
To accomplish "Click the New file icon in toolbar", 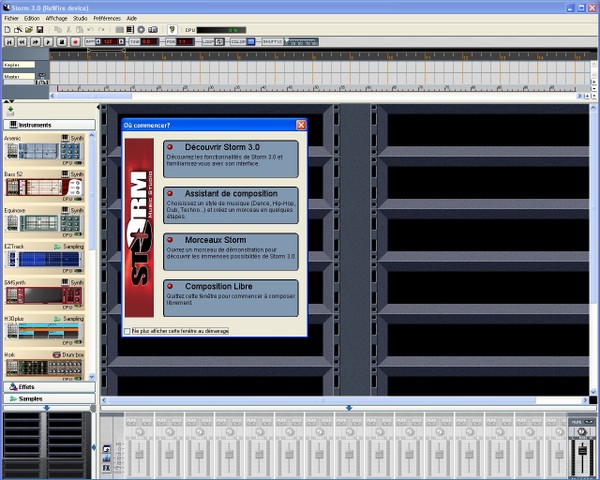I will coord(7,30).
